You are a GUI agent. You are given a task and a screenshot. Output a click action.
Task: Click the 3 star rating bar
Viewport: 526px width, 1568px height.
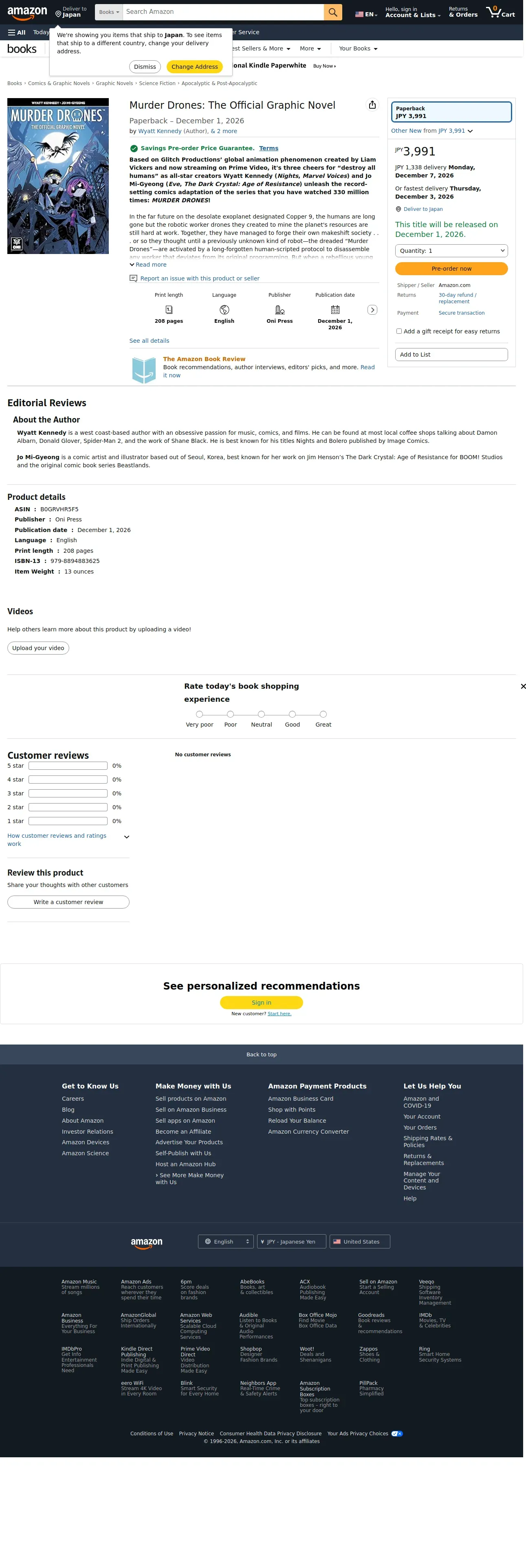(x=68, y=794)
